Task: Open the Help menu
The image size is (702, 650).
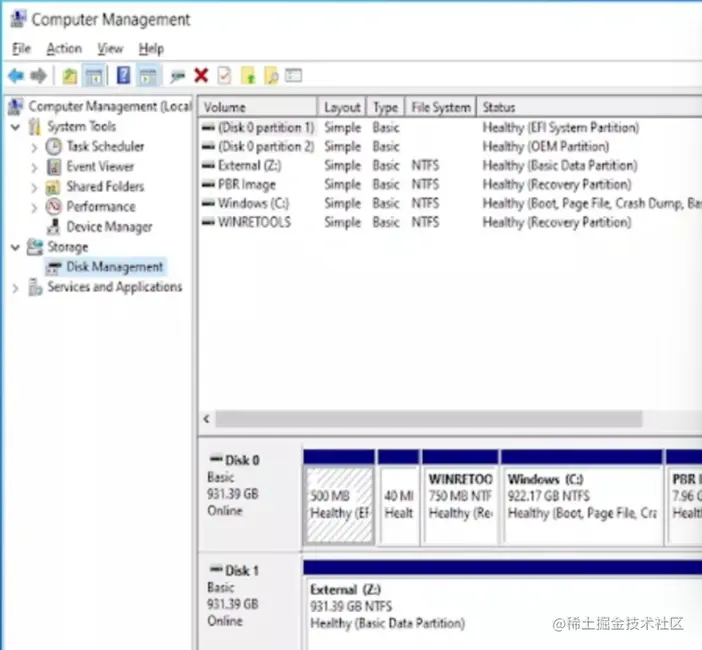Action: coord(151,48)
